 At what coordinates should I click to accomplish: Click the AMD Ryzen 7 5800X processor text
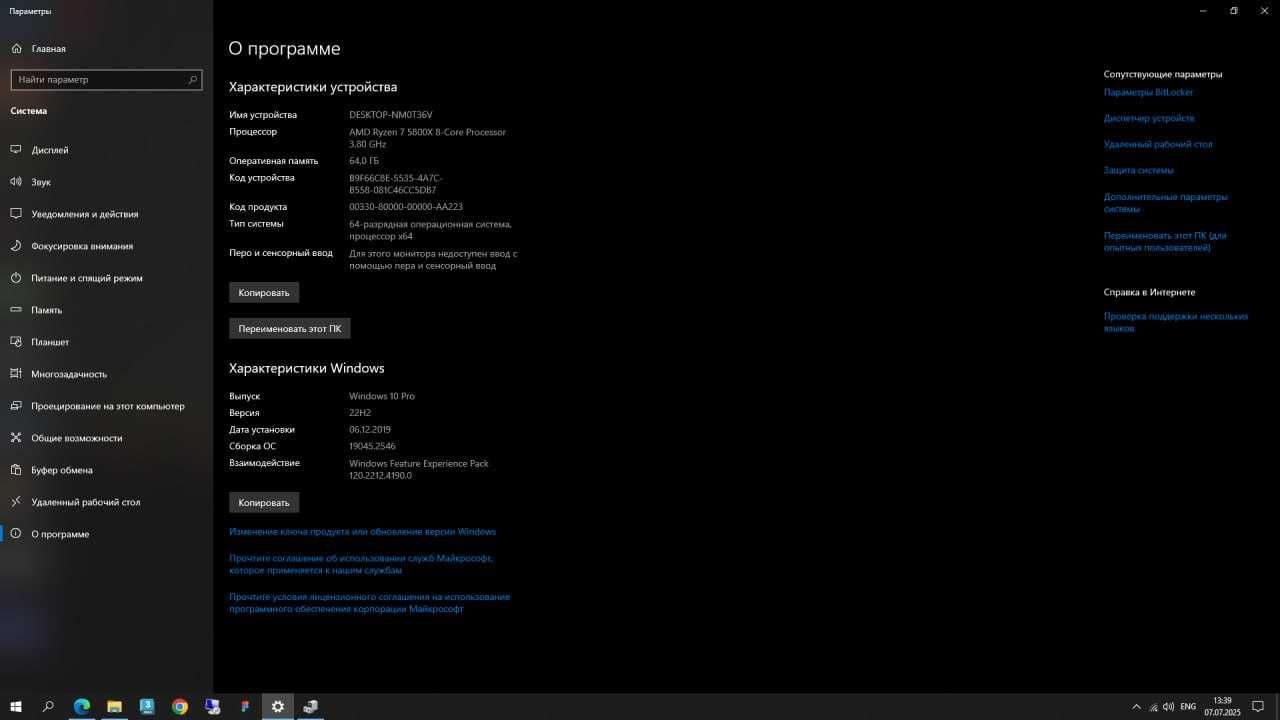[428, 138]
